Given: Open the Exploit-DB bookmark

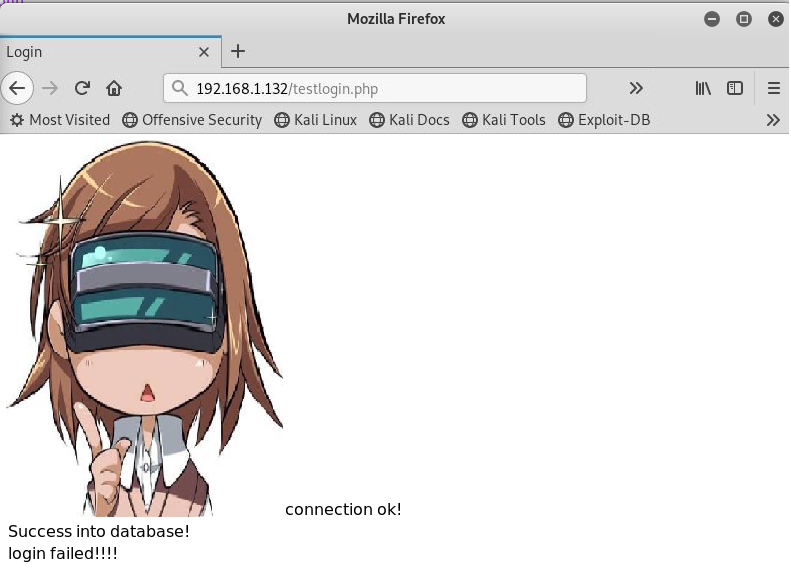Looking at the screenshot, I should (604, 120).
